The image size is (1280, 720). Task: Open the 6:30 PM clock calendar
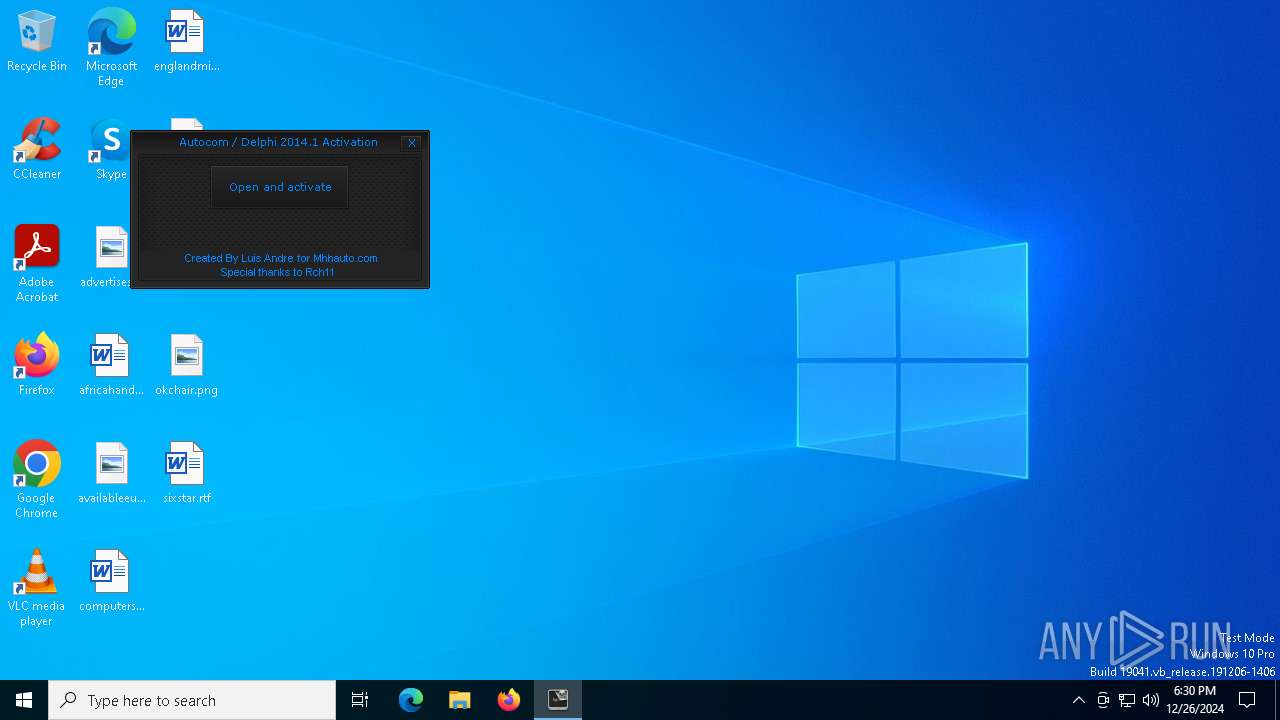tap(1195, 700)
